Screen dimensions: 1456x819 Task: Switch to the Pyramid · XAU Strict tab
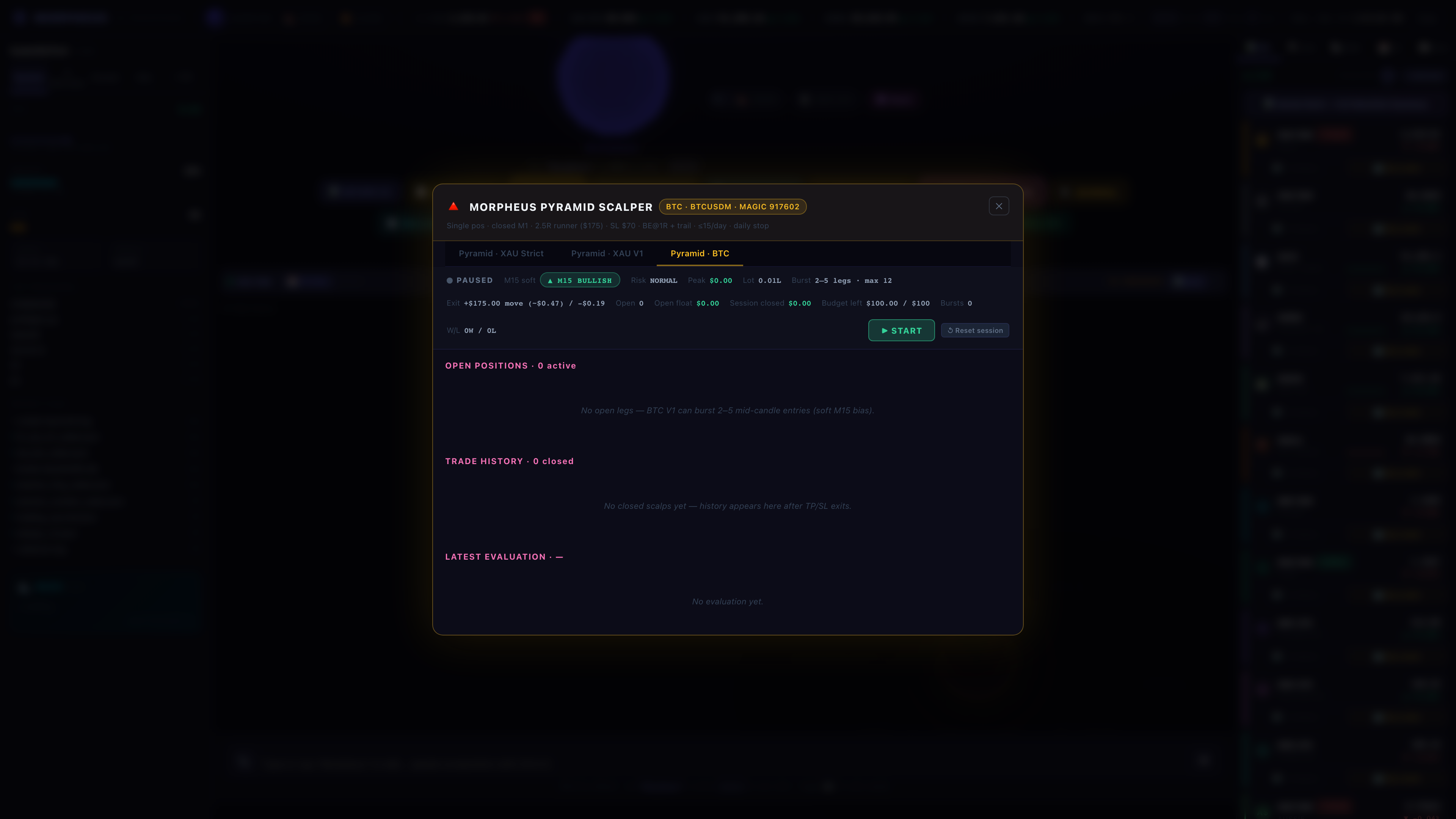coord(501,254)
